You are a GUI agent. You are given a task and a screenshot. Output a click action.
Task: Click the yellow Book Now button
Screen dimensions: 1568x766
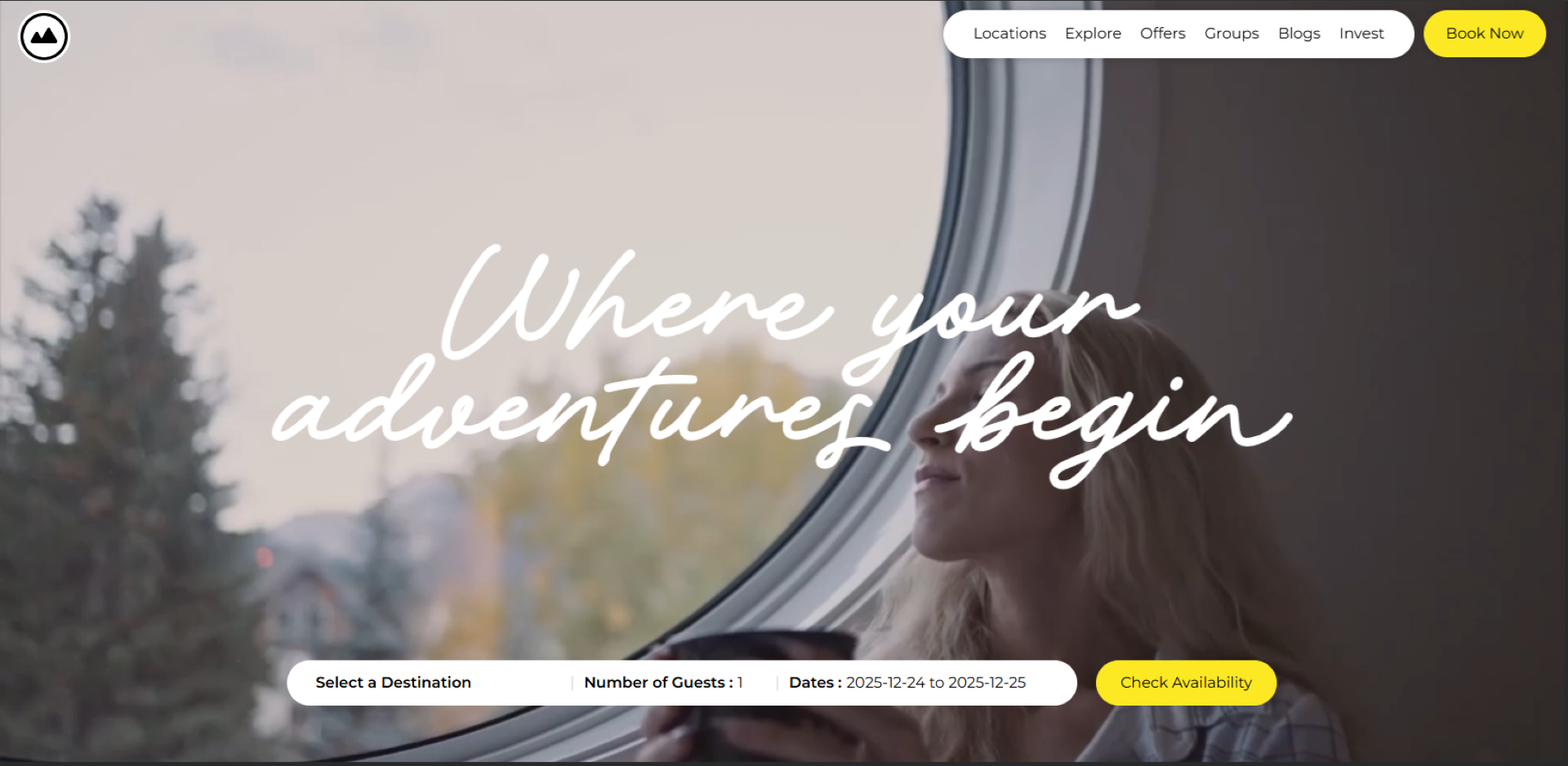coord(1484,33)
